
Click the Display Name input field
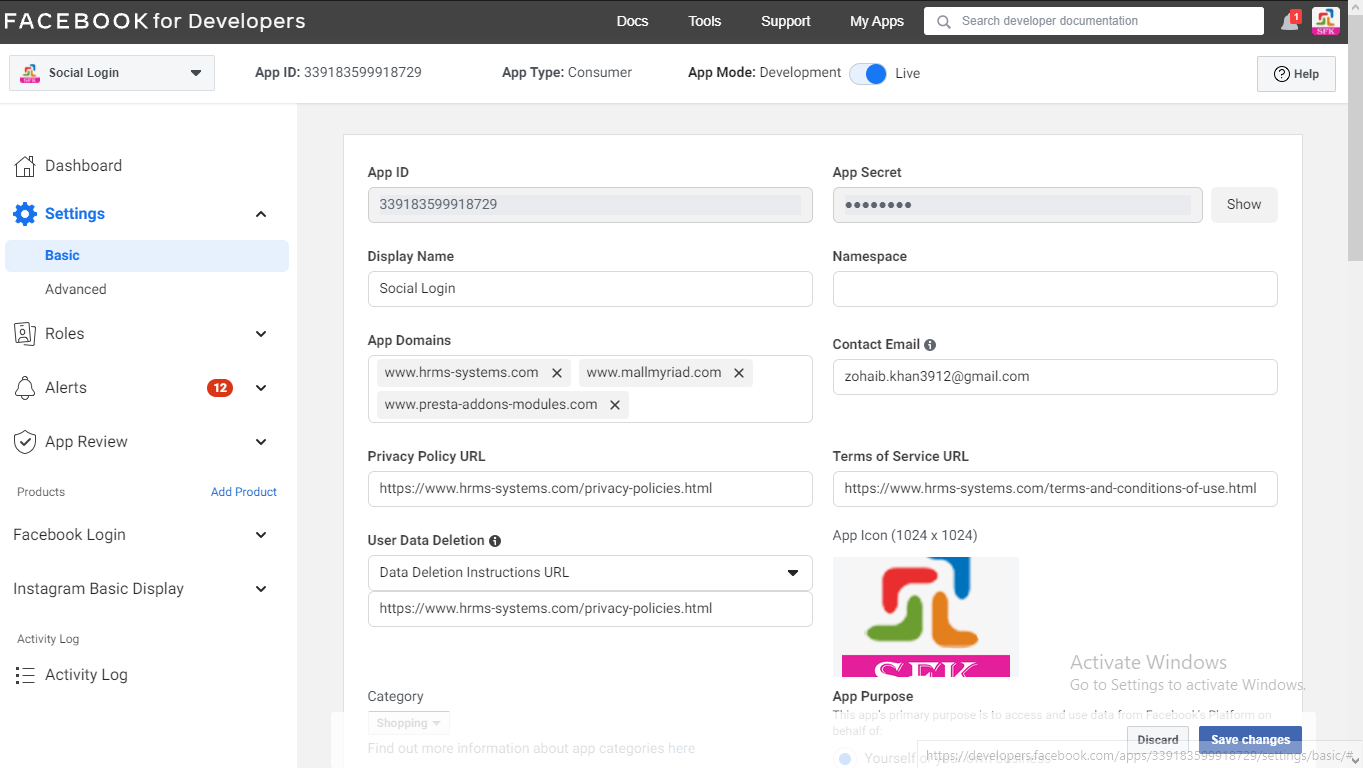[590, 289]
